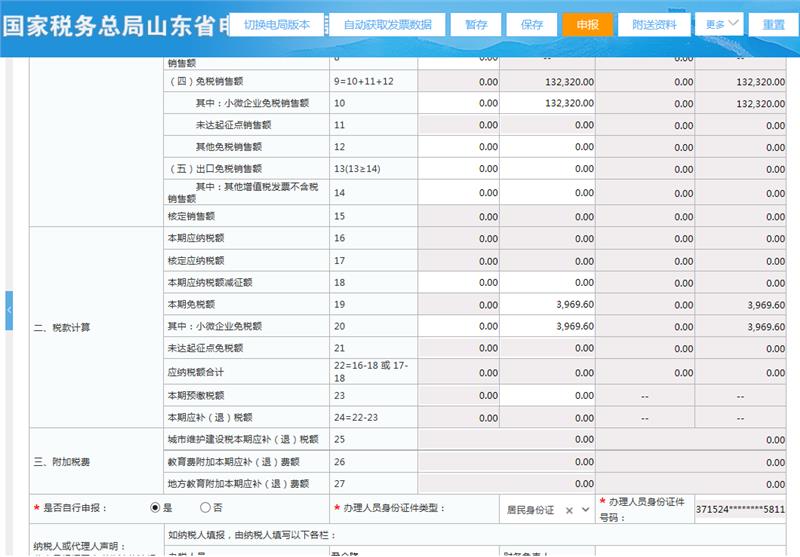Clear the 居民身份证 selection with the × icon
The image size is (800, 557).
pos(570,510)
